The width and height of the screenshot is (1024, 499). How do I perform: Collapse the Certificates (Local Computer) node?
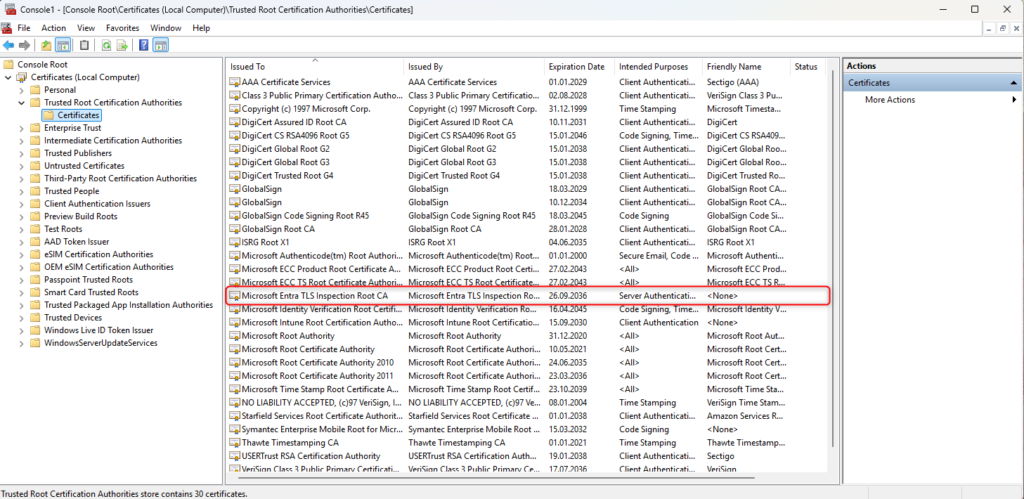[8, 77]
